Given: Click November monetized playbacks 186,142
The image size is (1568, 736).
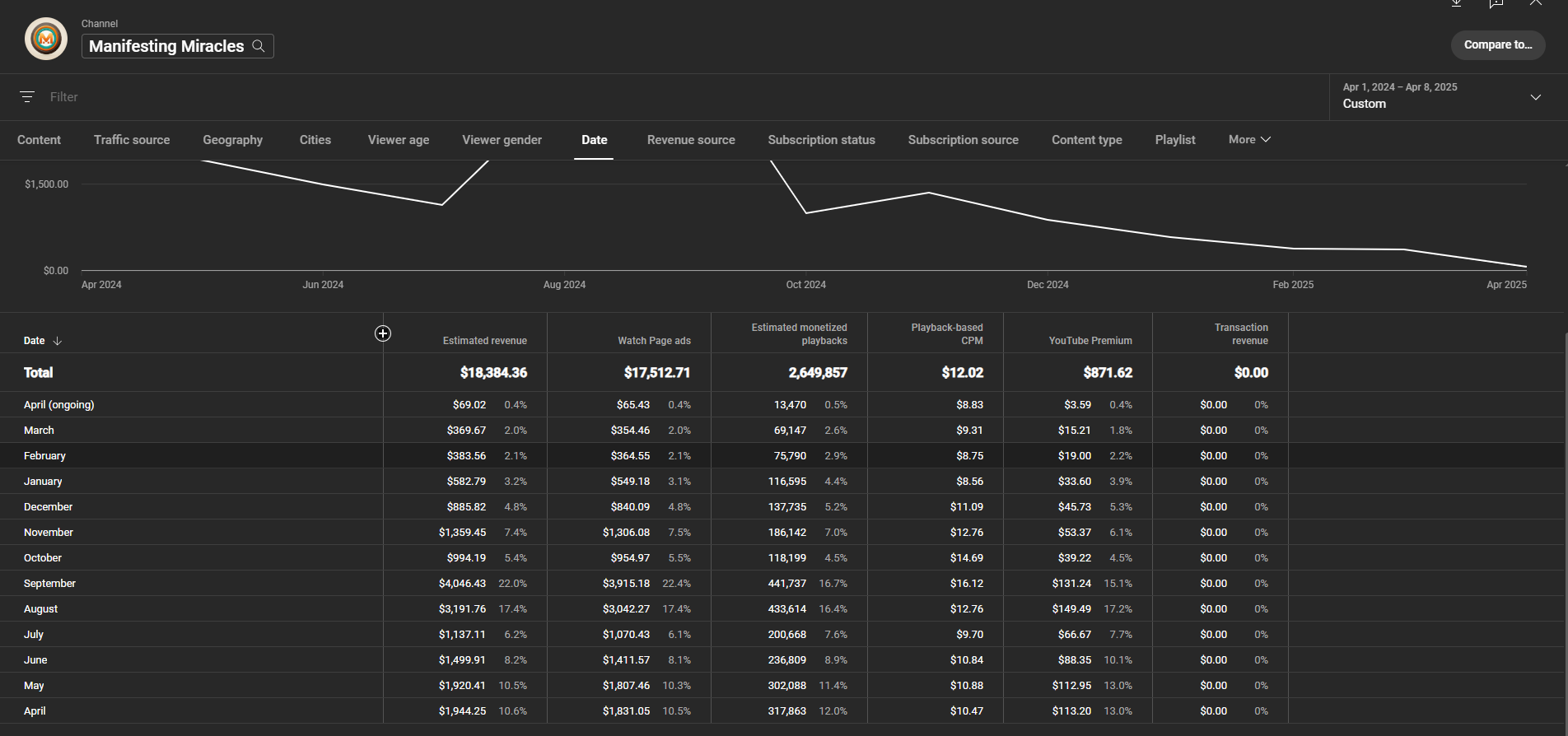Looking at the screenshot, I should coord(787,533).
